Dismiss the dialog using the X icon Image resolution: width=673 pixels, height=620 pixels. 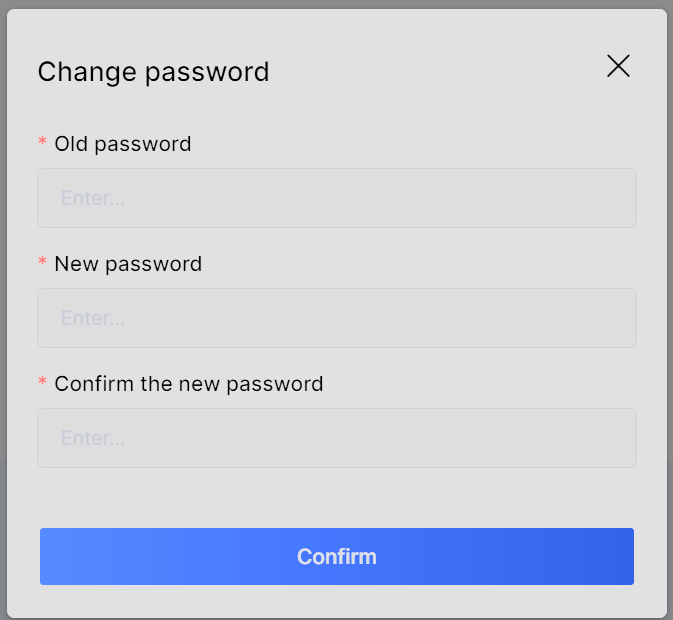tap(618, 66)
